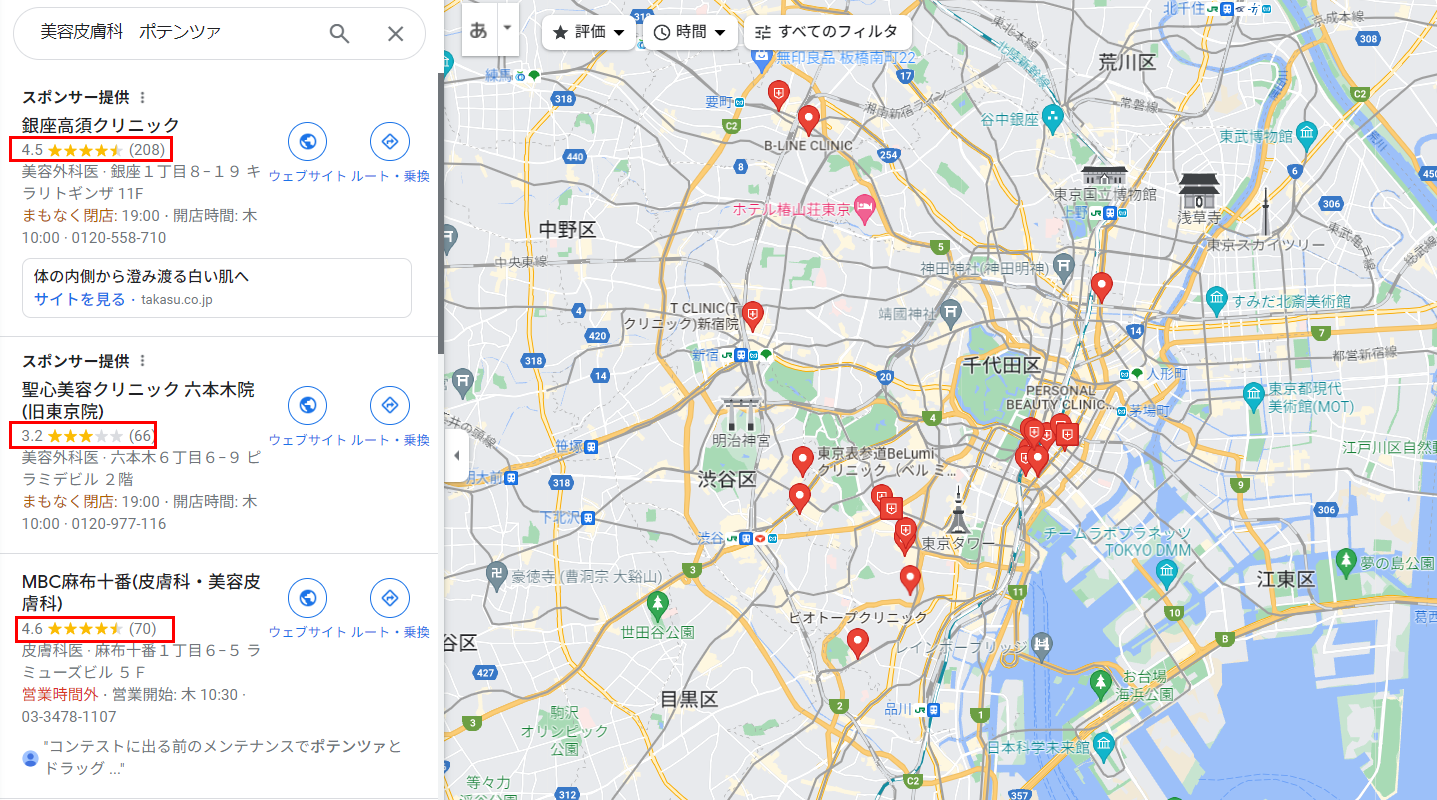Click the 無印良品 板橋南町22 shop icon
1437x800 pixels.
[763, 59]
